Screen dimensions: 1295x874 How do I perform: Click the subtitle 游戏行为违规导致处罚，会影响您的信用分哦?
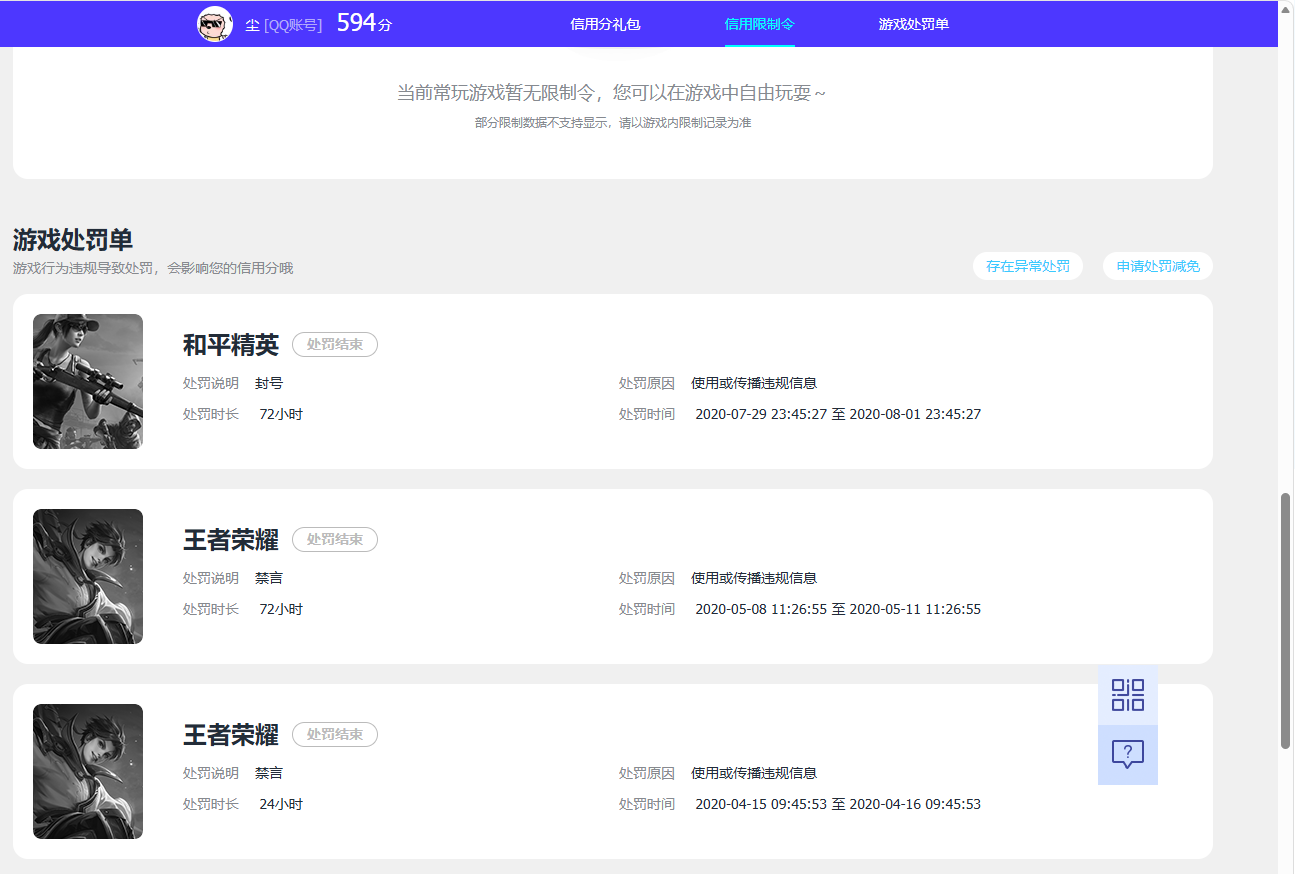pos(153,268)
